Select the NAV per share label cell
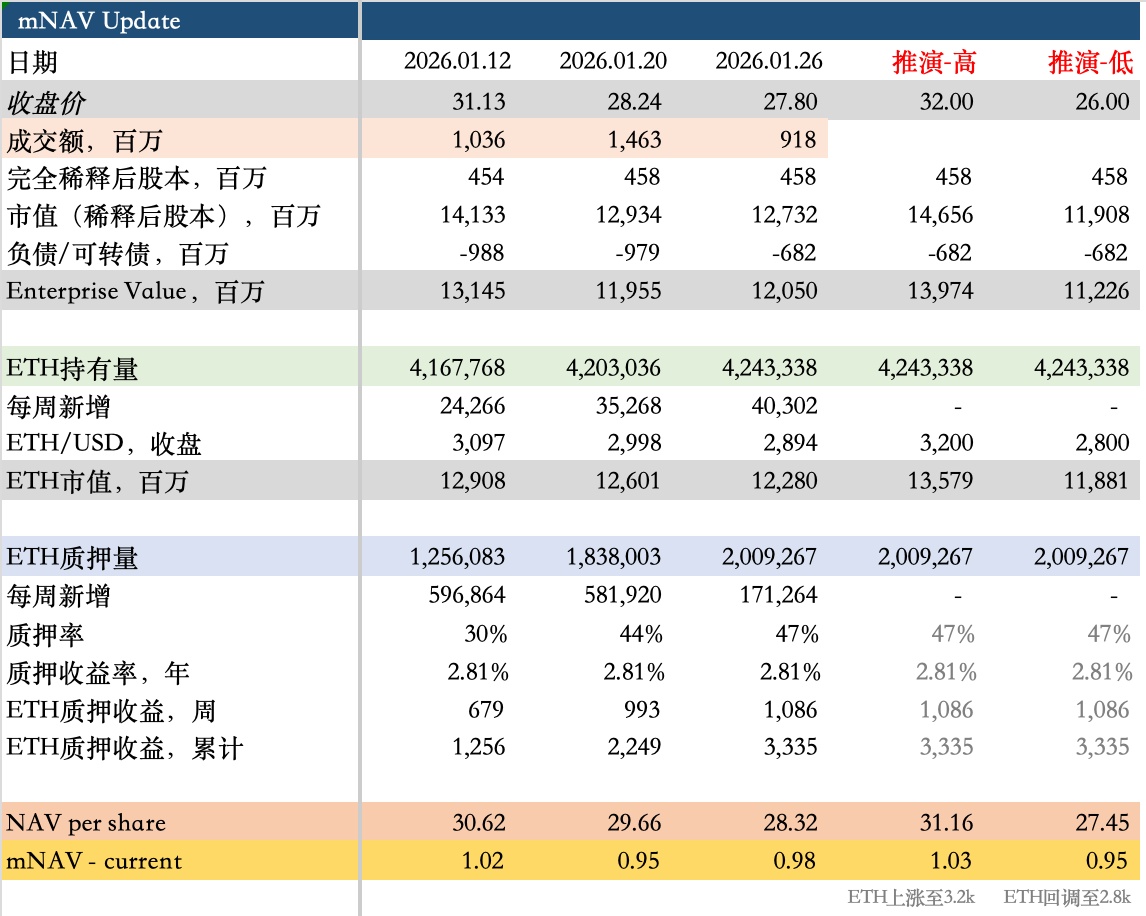Image resolution: width=1146 pixels, height=916 pixels. (86, 823)
